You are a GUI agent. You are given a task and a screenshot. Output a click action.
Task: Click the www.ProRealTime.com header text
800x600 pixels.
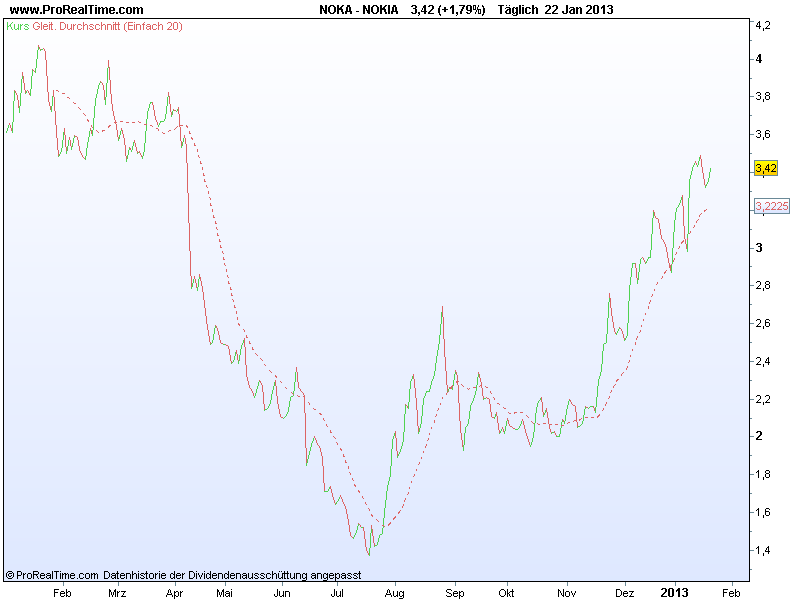(x=77, y=9)
